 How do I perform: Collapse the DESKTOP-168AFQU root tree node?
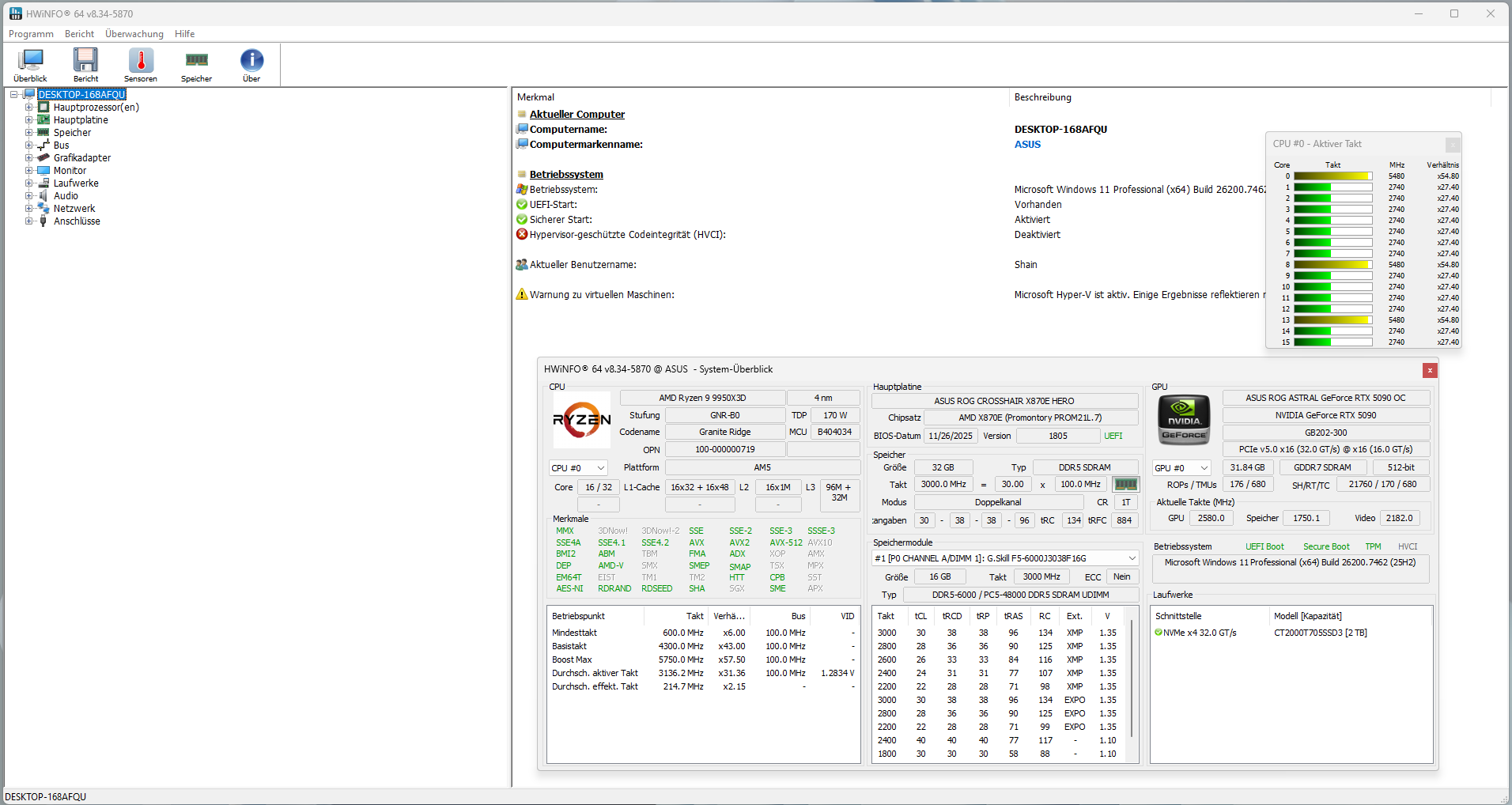tap(13, 95)
